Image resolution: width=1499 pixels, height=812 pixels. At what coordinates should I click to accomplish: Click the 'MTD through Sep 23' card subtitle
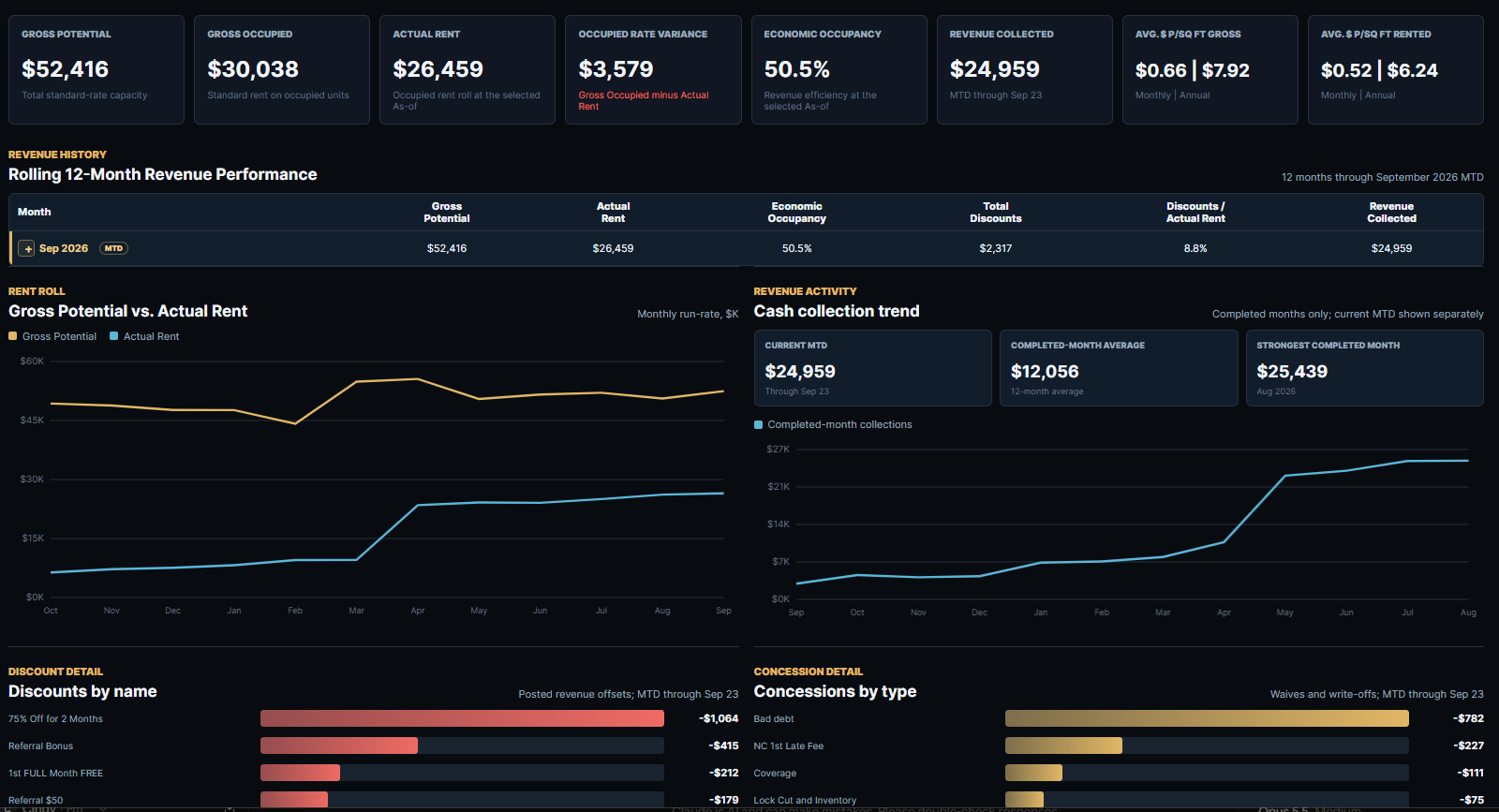coord(995,95)
